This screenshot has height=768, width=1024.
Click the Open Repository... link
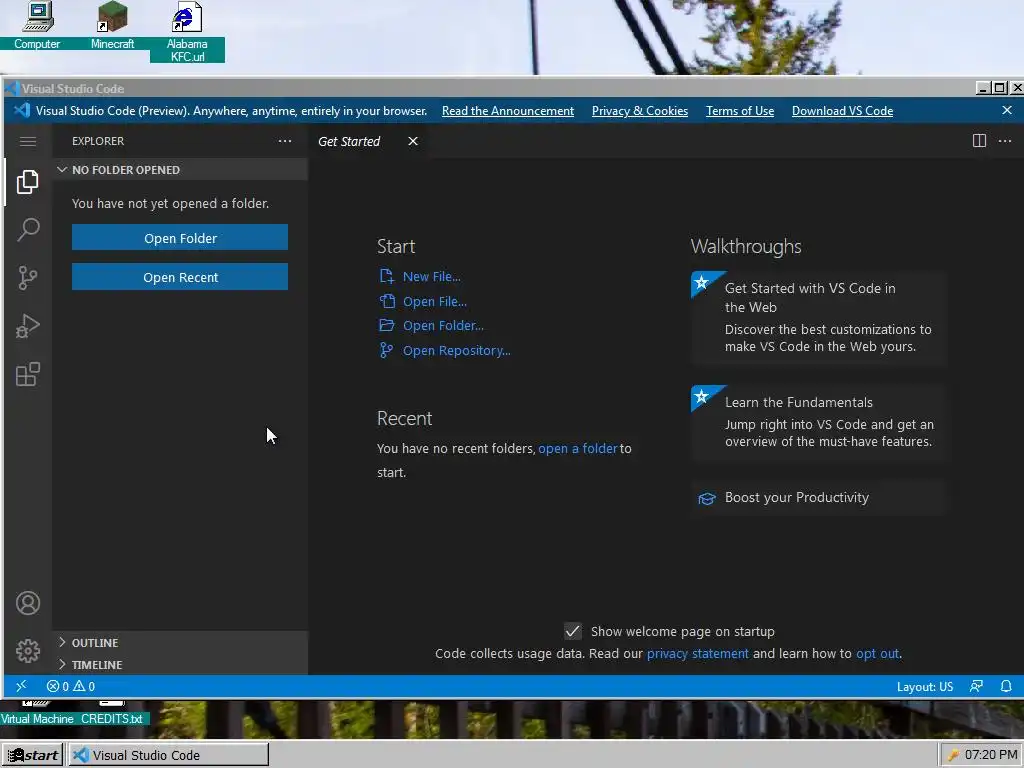[456, 351]
